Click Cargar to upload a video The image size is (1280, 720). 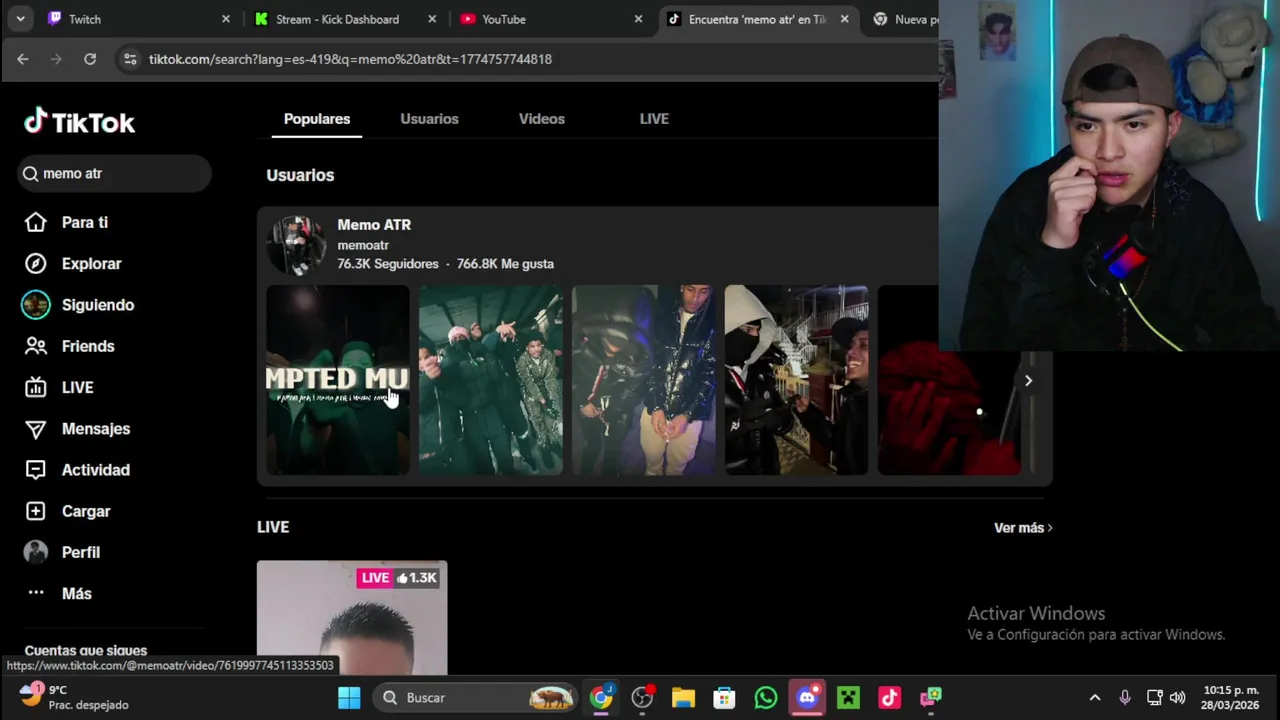click(67, 511)
